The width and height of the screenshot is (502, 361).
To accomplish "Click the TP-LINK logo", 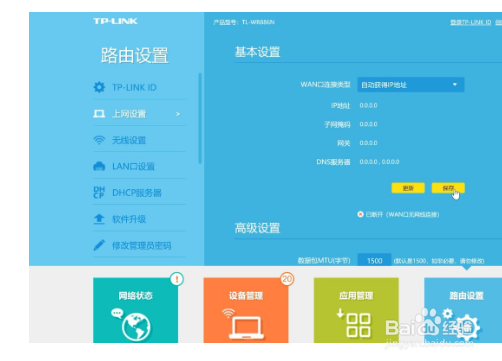I will (115, 21).
